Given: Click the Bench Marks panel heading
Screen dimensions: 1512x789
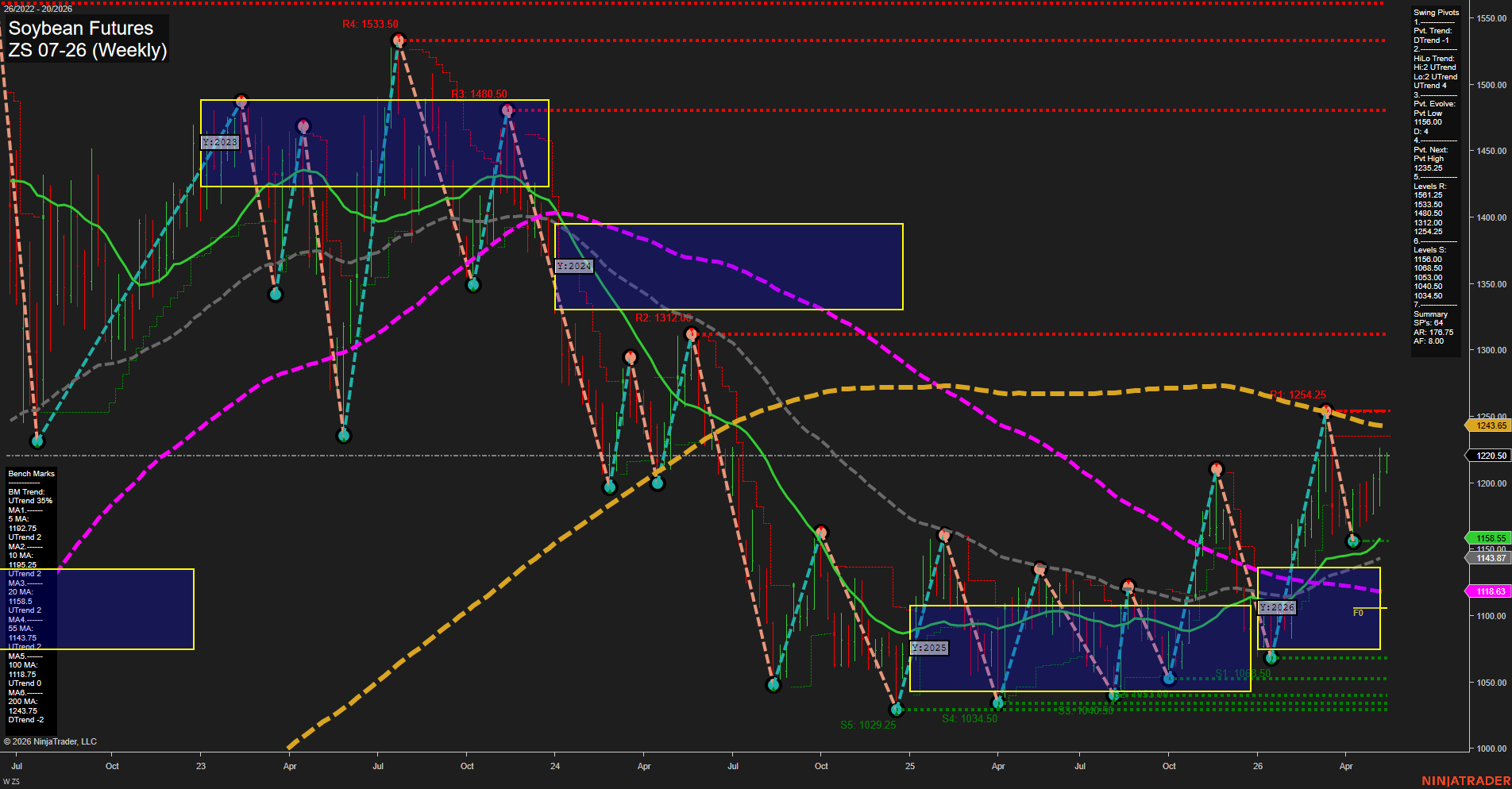Looking at the screenshot, I should pyautogui.click(x=32, y=474).
